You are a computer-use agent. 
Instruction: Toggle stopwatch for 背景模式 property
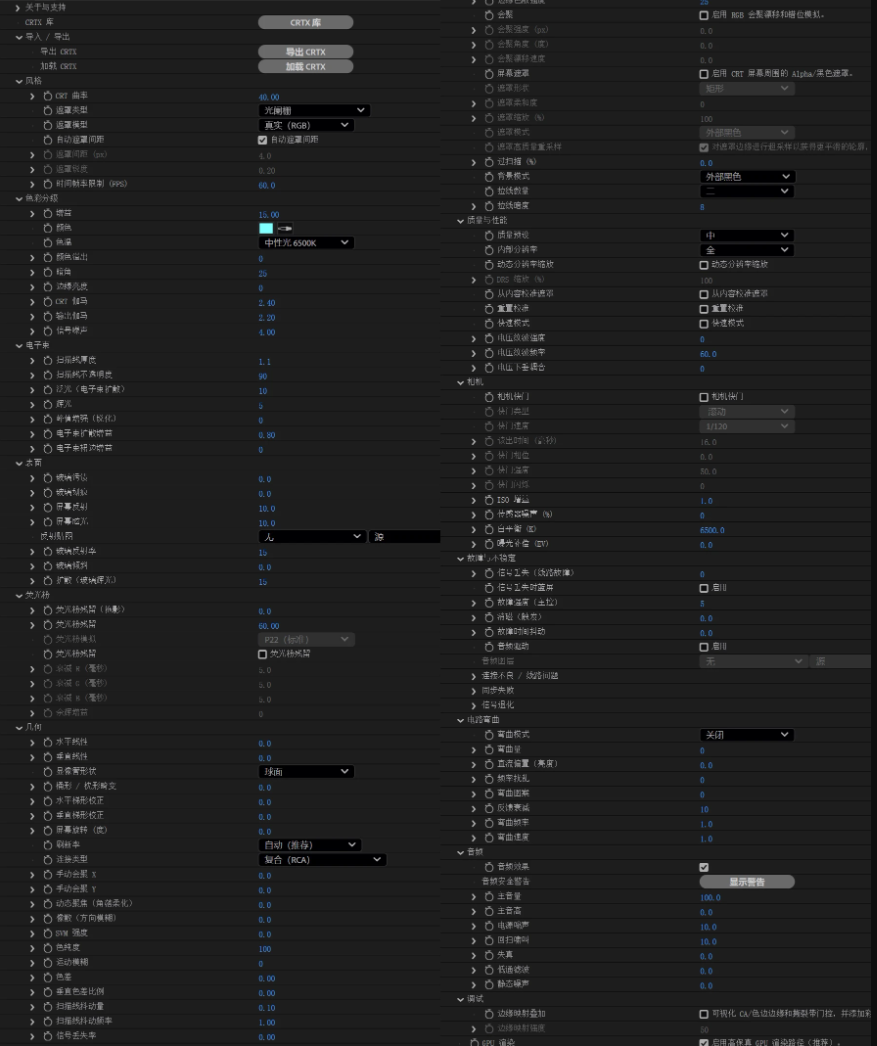pos(489,176)
